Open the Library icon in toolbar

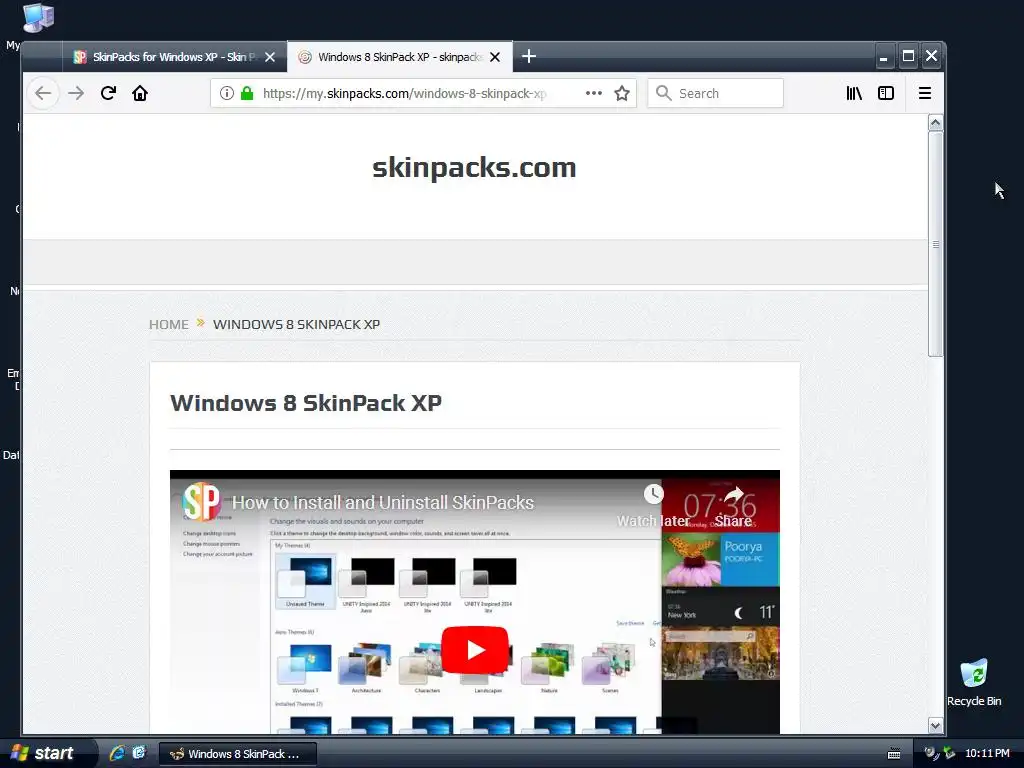click(854, 93)
